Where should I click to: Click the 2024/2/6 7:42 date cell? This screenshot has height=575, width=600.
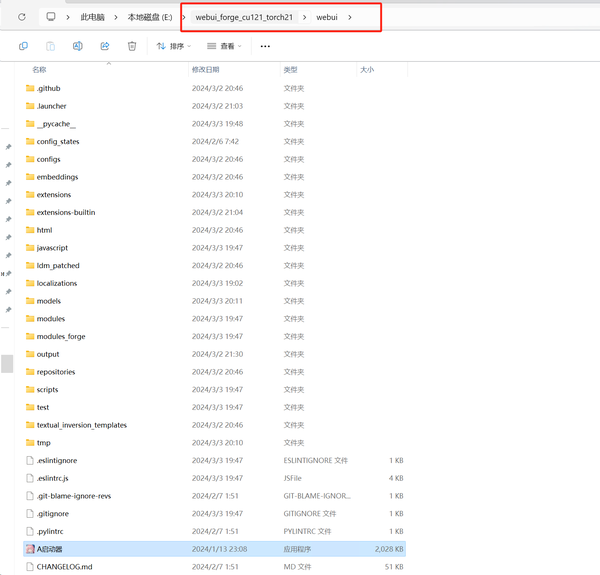tap(215, 142)
